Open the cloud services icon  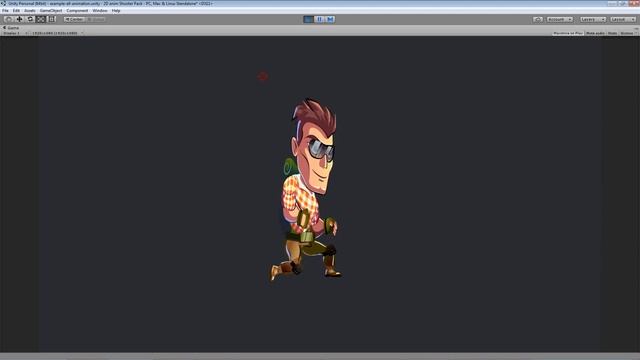(538, 19)
